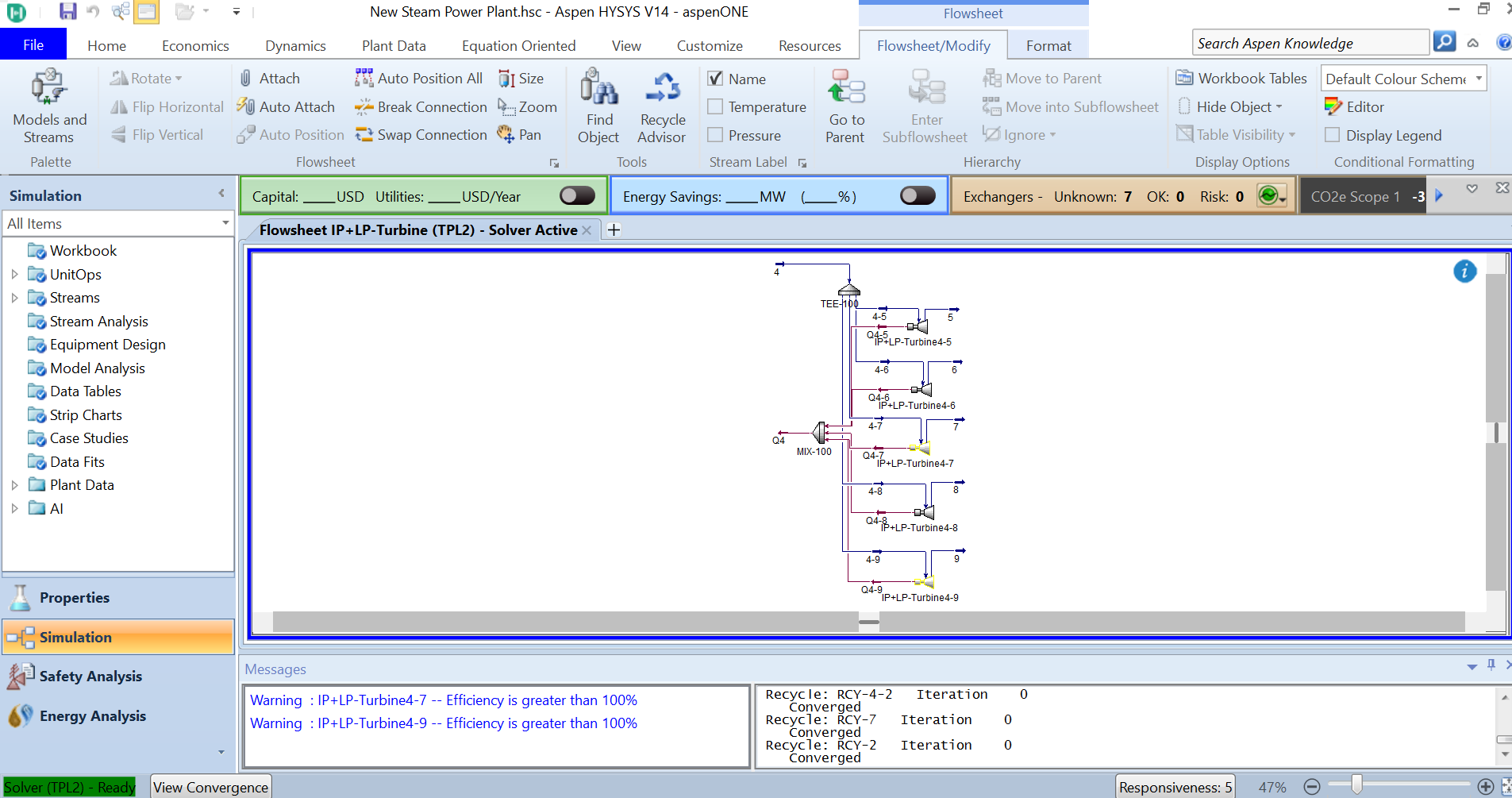Click the View Convergence button
This screenshot has width=1512, height=798.
pyautogui.click(x=211, y=787)
